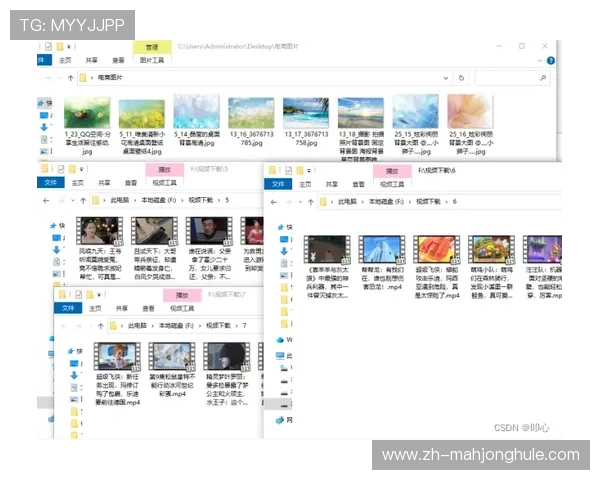The height and width of the screenshot is (480, 600).
Task: Click 此电脑 breadcrumb in folder 6 window
Action: click(x=347, y=202)
